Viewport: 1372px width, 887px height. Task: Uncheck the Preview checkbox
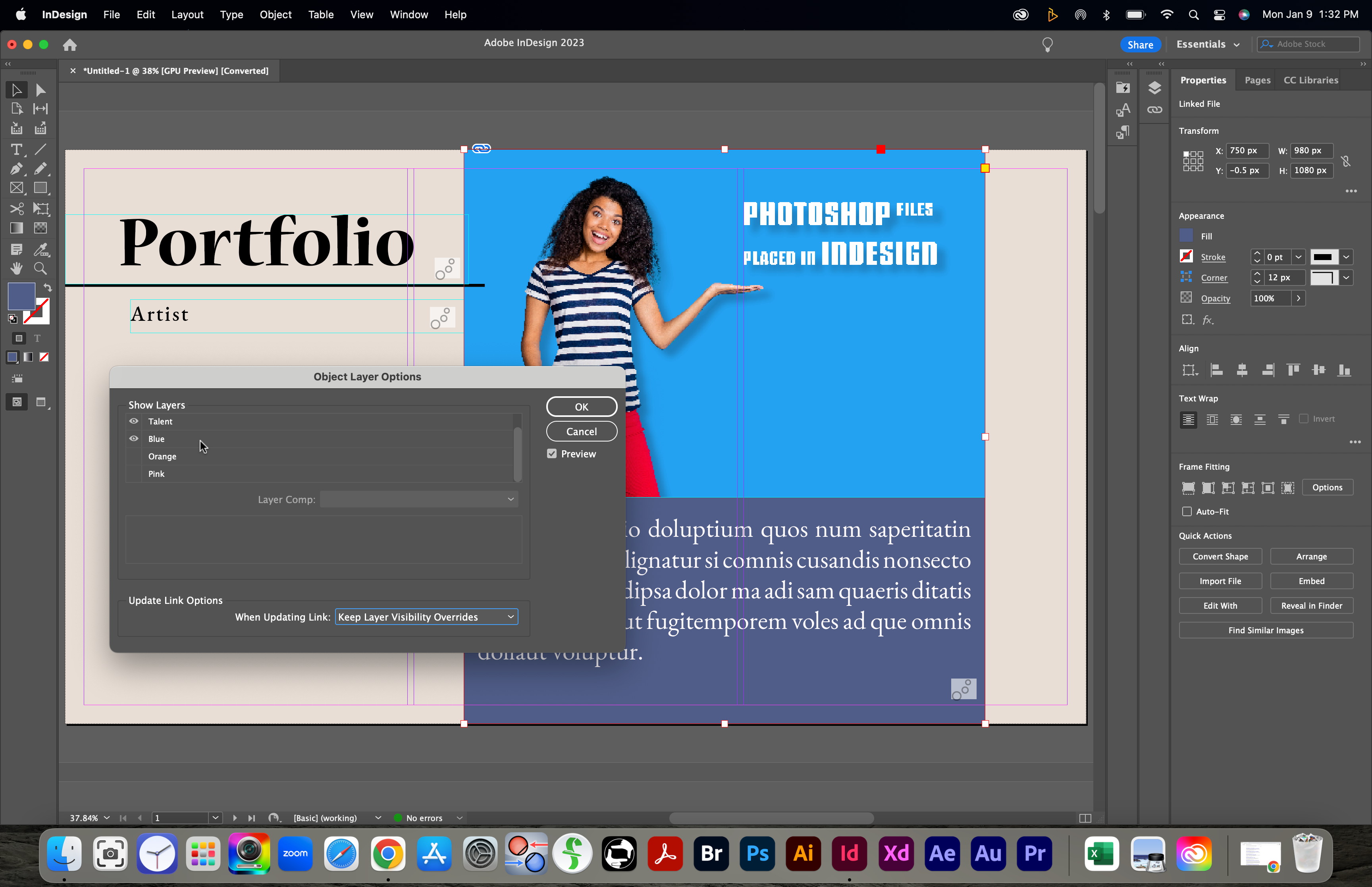click(551, 454)
